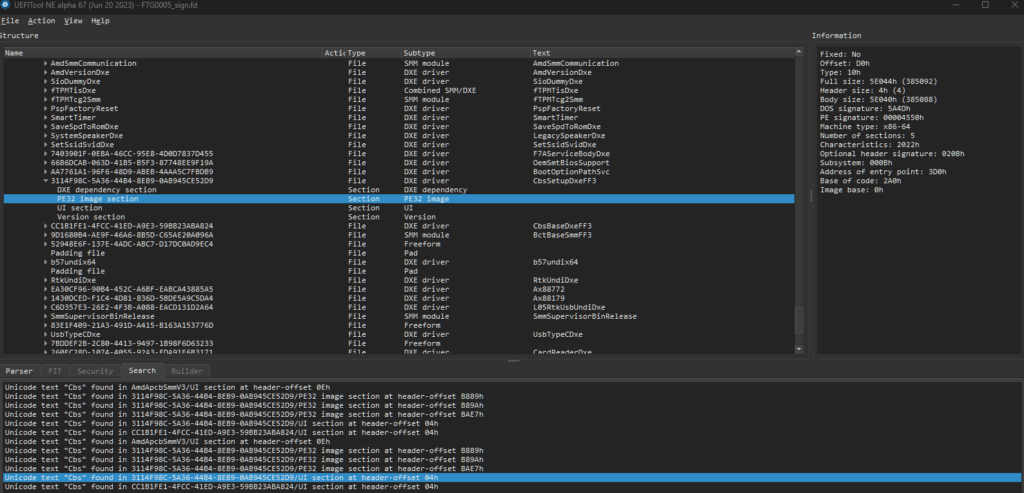This screenshot has width=1024, height=493.
Task: Click the Action column header
Action: (335, 53)
